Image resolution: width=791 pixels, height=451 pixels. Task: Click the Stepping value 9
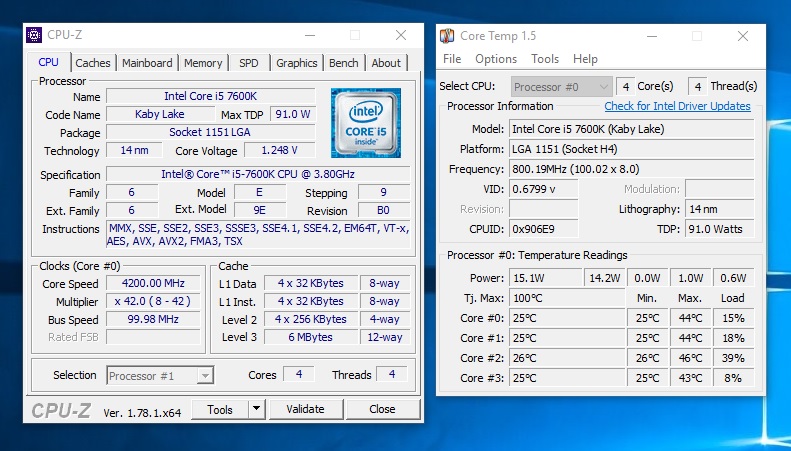pos(383,192)
